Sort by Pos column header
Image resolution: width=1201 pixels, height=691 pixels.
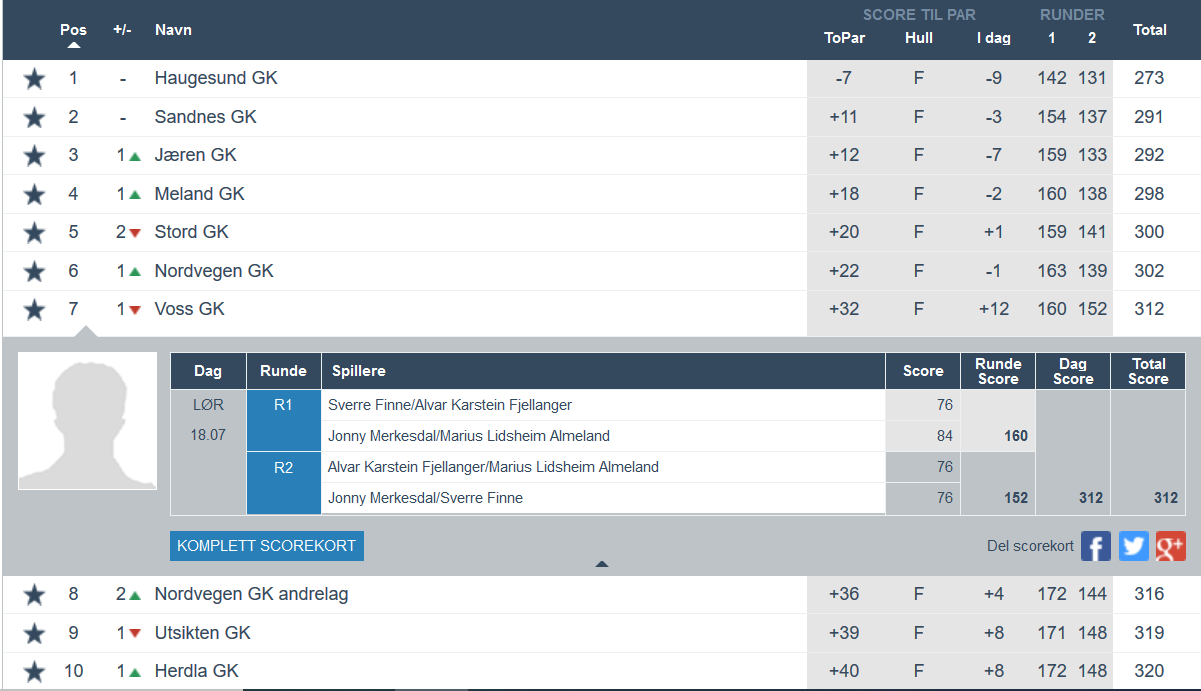pyautogui.click(x=73, y=31)
